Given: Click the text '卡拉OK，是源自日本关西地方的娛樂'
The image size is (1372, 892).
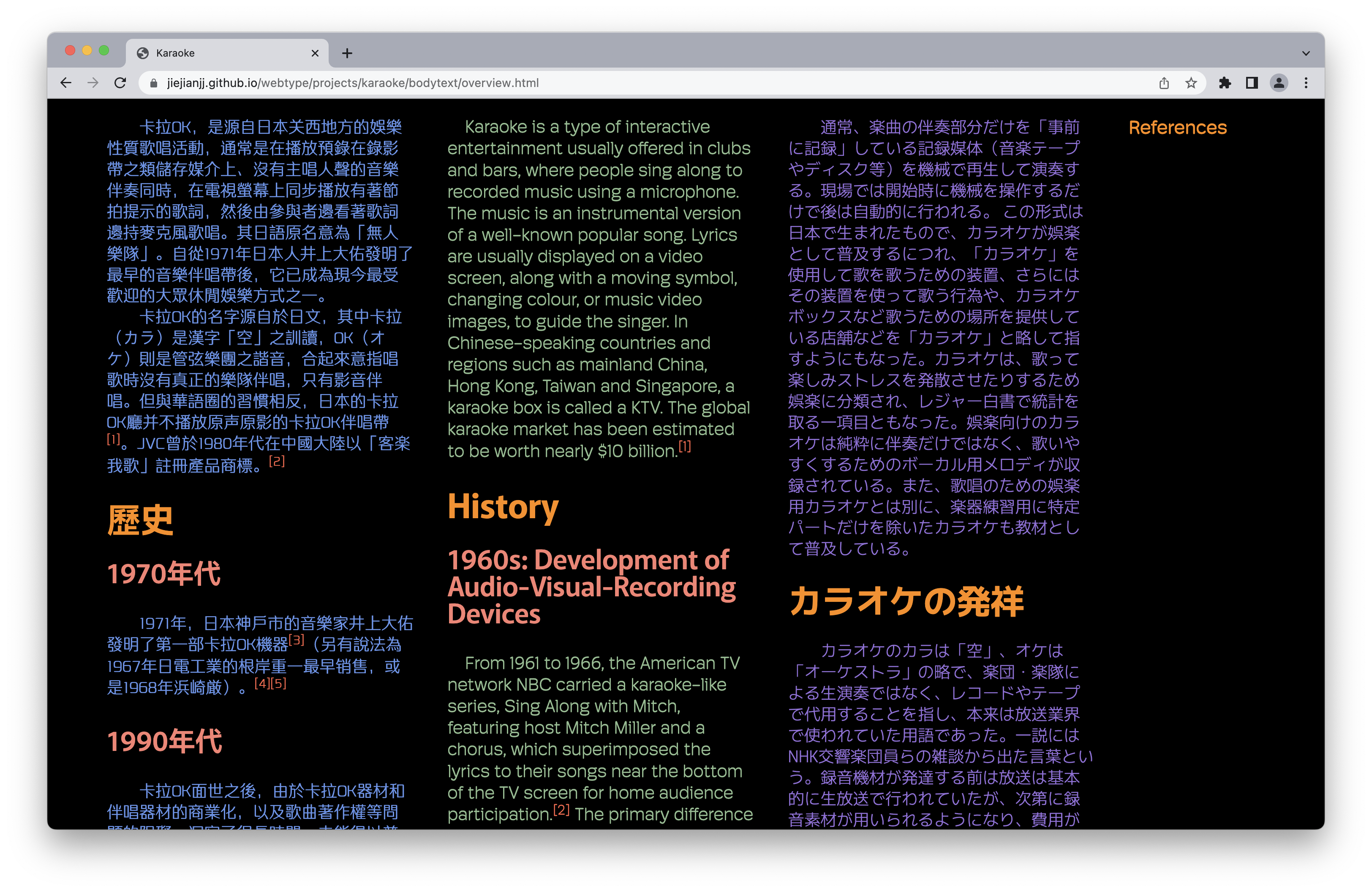Looking at the screenshot, I should (270, 127).
